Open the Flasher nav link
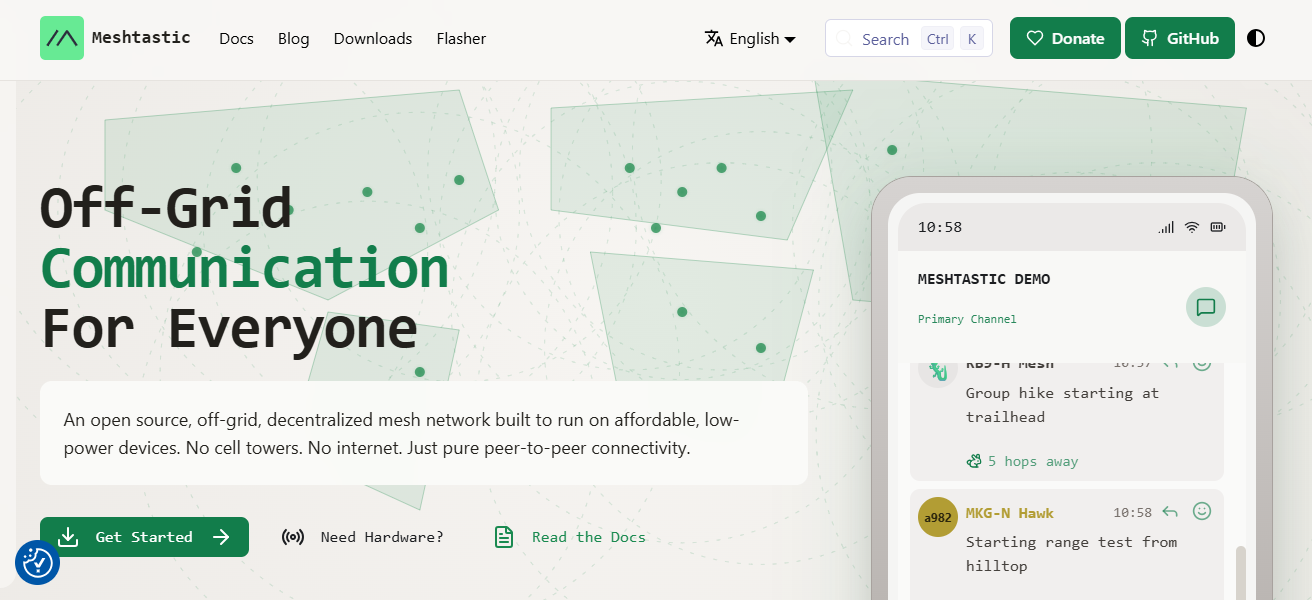Image resolution: width=1312 pixels, height=600 pixels. (461, 39)
